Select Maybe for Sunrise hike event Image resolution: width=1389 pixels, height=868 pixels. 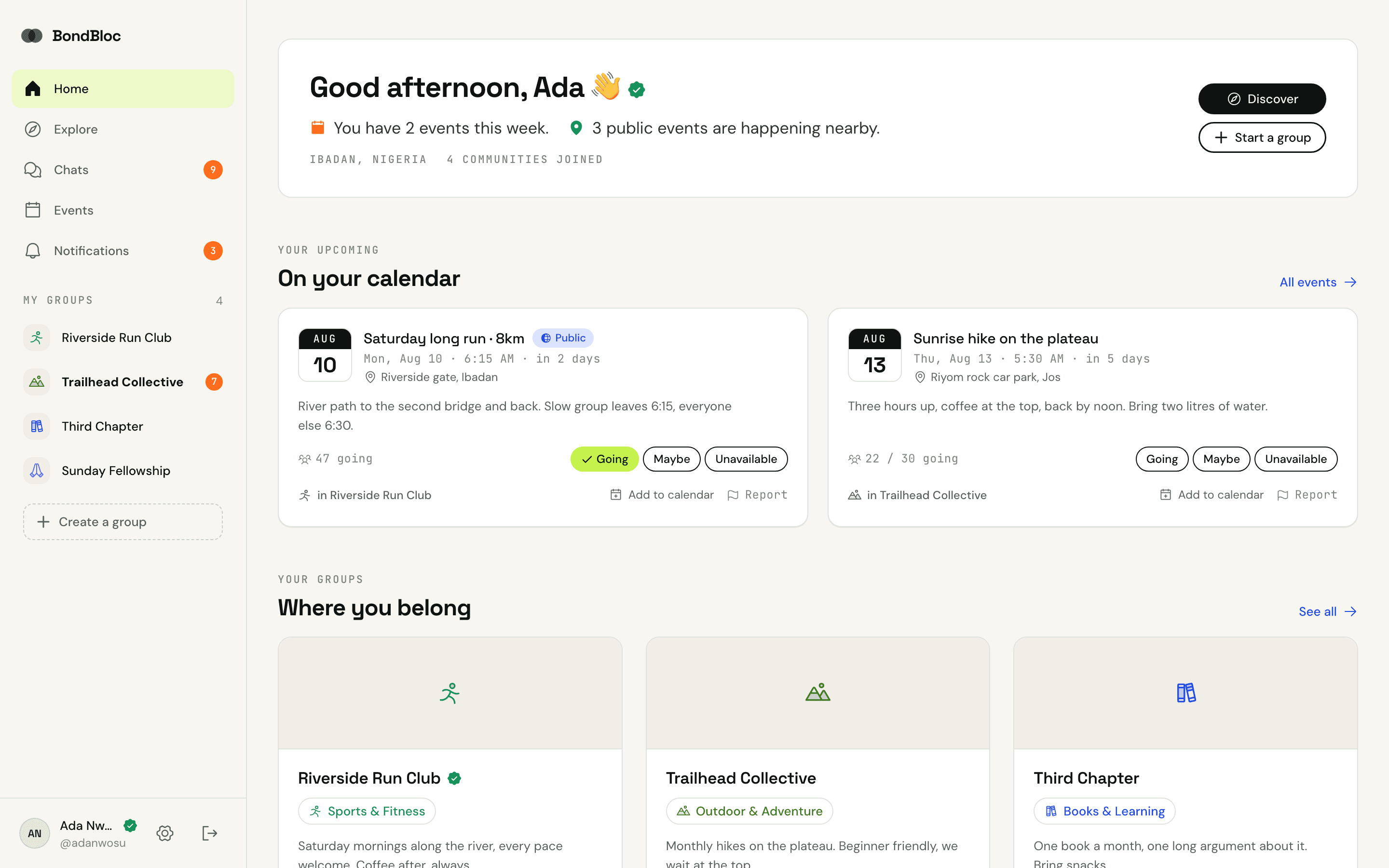1221,459
